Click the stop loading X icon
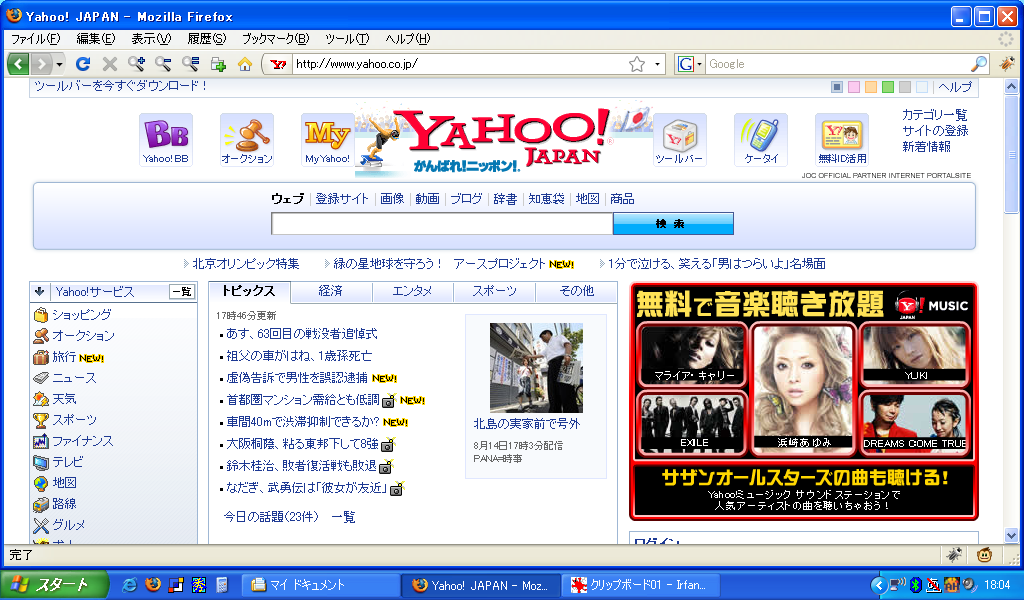 (110, 64)
